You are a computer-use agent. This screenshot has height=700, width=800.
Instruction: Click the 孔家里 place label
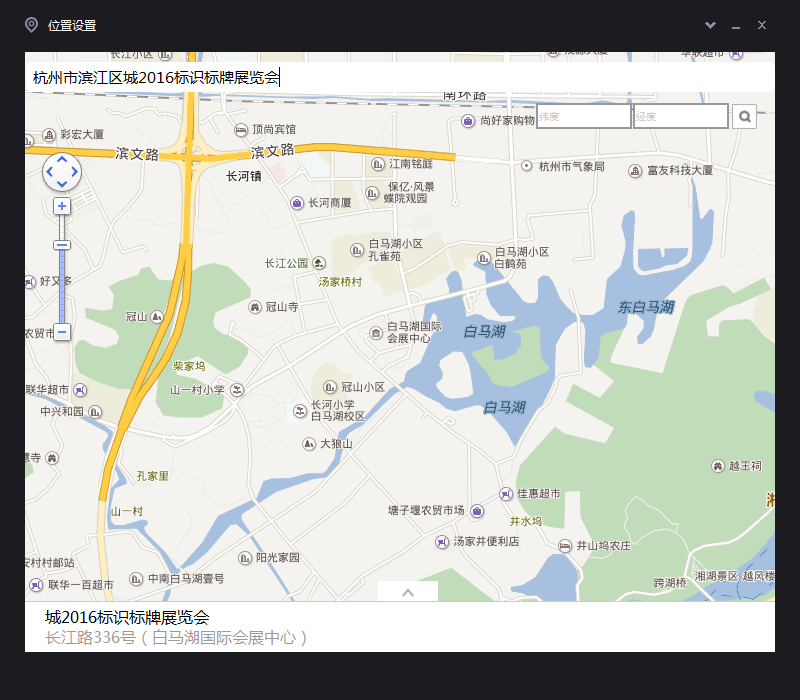[153, 476]
